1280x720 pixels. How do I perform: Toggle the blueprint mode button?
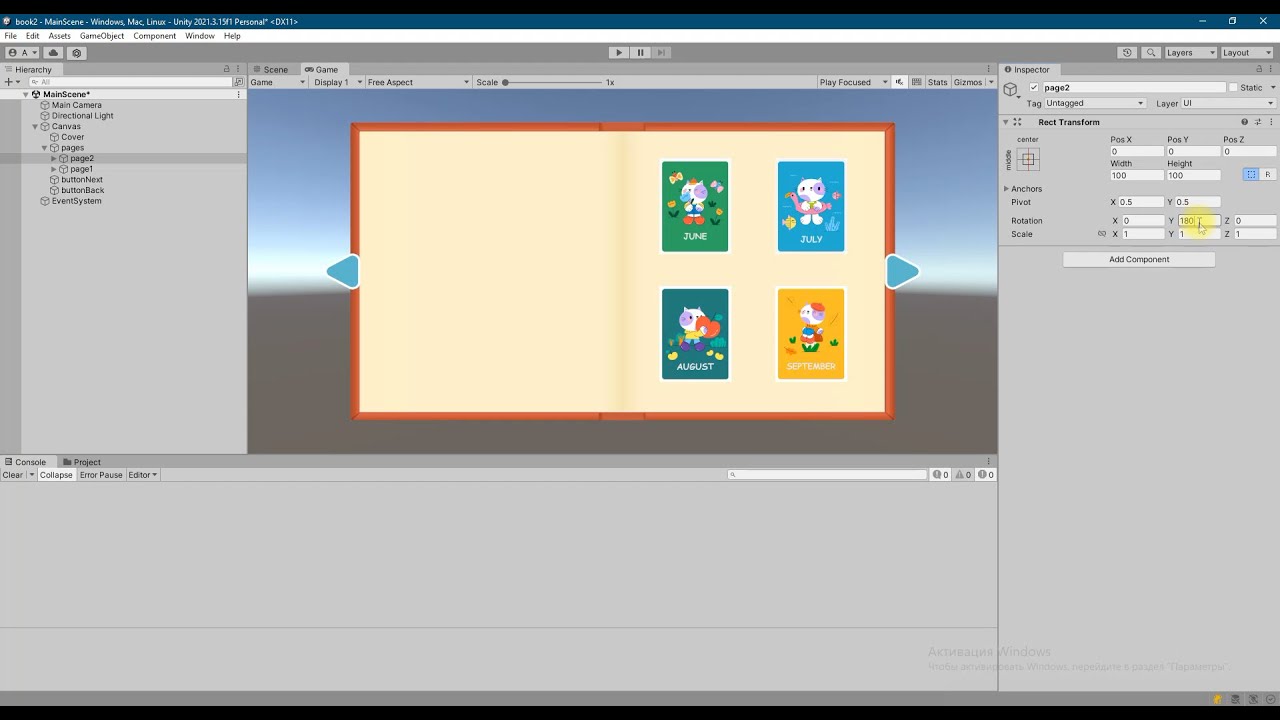(1251, 175)
